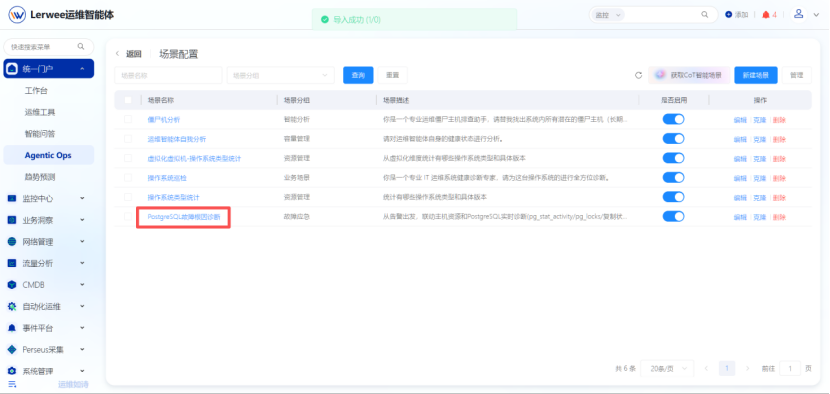The width and height of the screenshot is (830, 394).
Task: Click the 获取CoT智能场景 button
Action: point(689,75)
